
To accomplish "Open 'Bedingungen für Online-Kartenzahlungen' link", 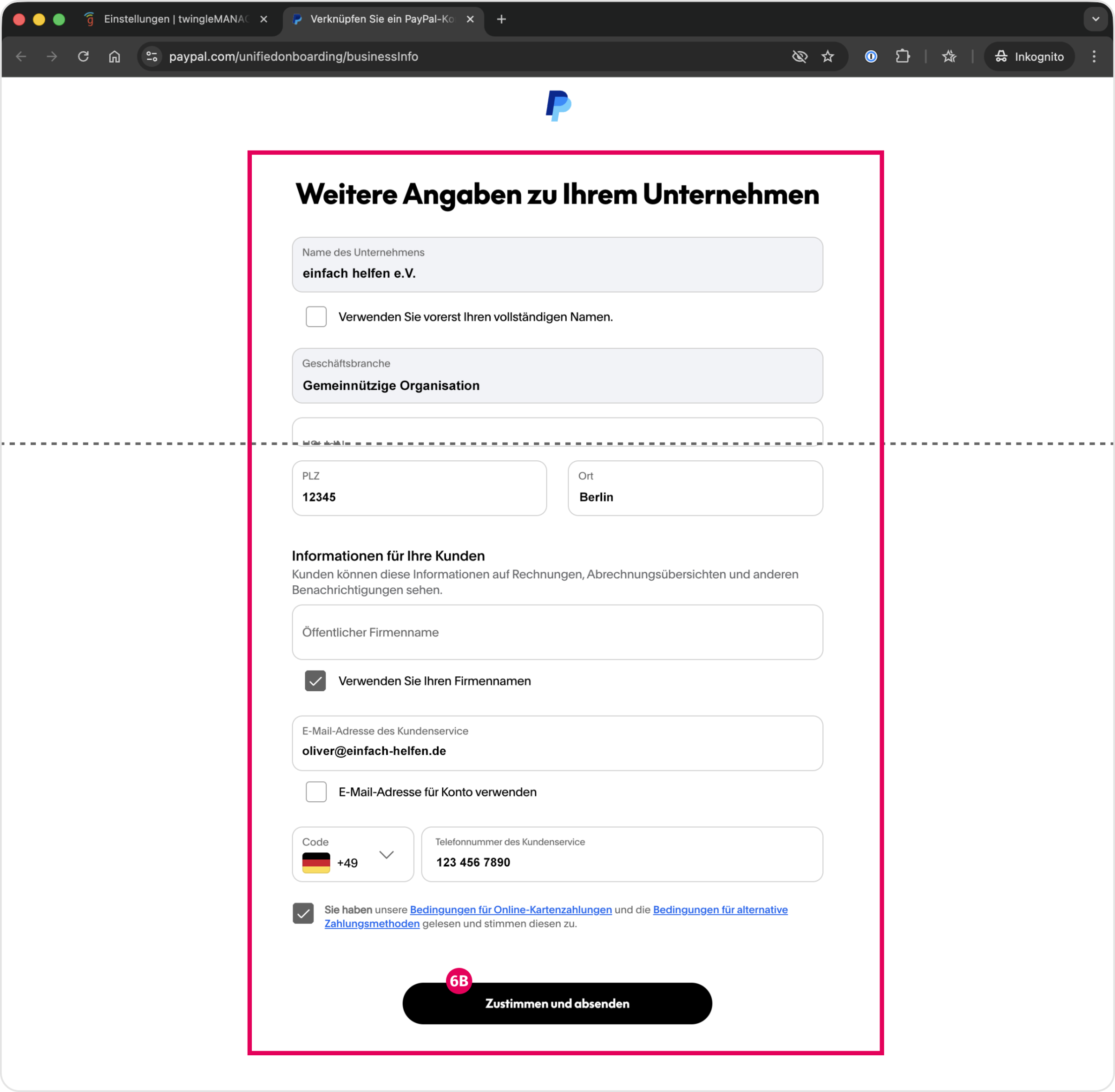I will (511, 909).
